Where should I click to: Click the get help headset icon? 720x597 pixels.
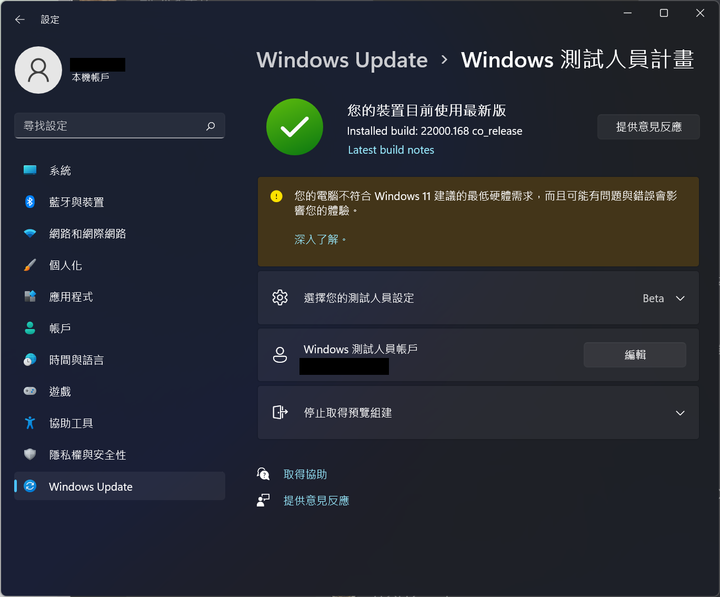(x=263, y=473)
